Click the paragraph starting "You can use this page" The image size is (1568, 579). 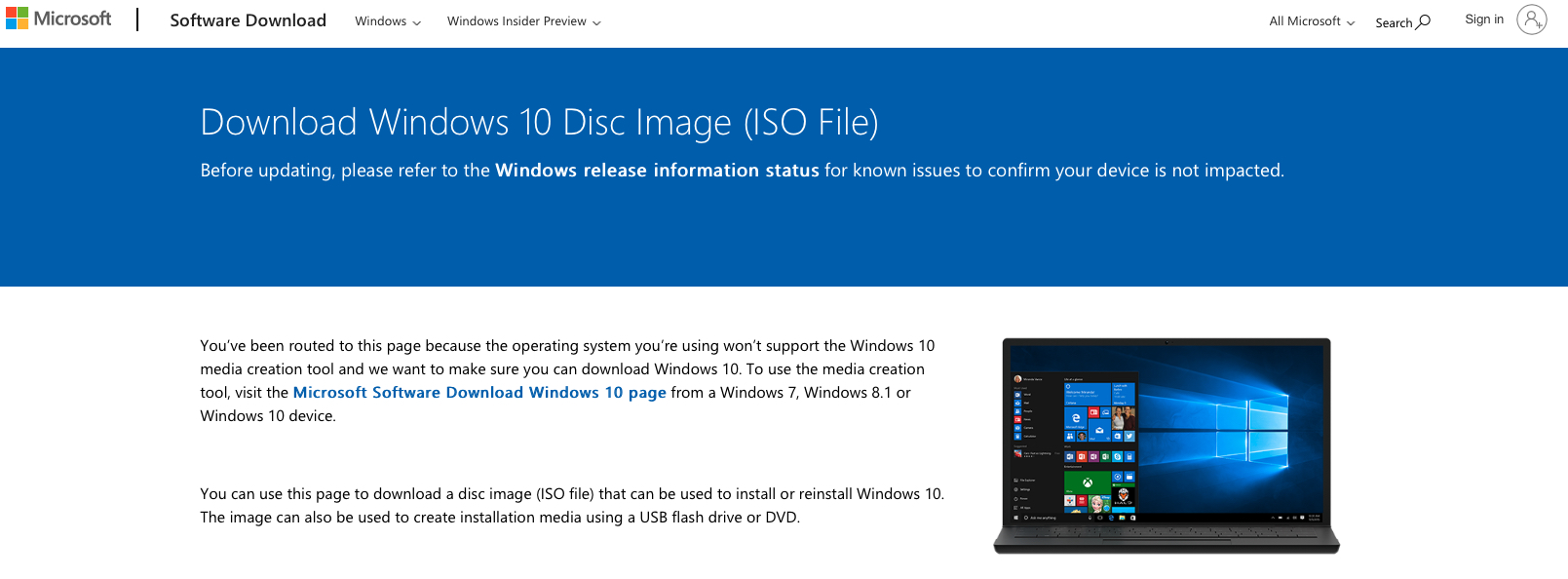[572, 506]
